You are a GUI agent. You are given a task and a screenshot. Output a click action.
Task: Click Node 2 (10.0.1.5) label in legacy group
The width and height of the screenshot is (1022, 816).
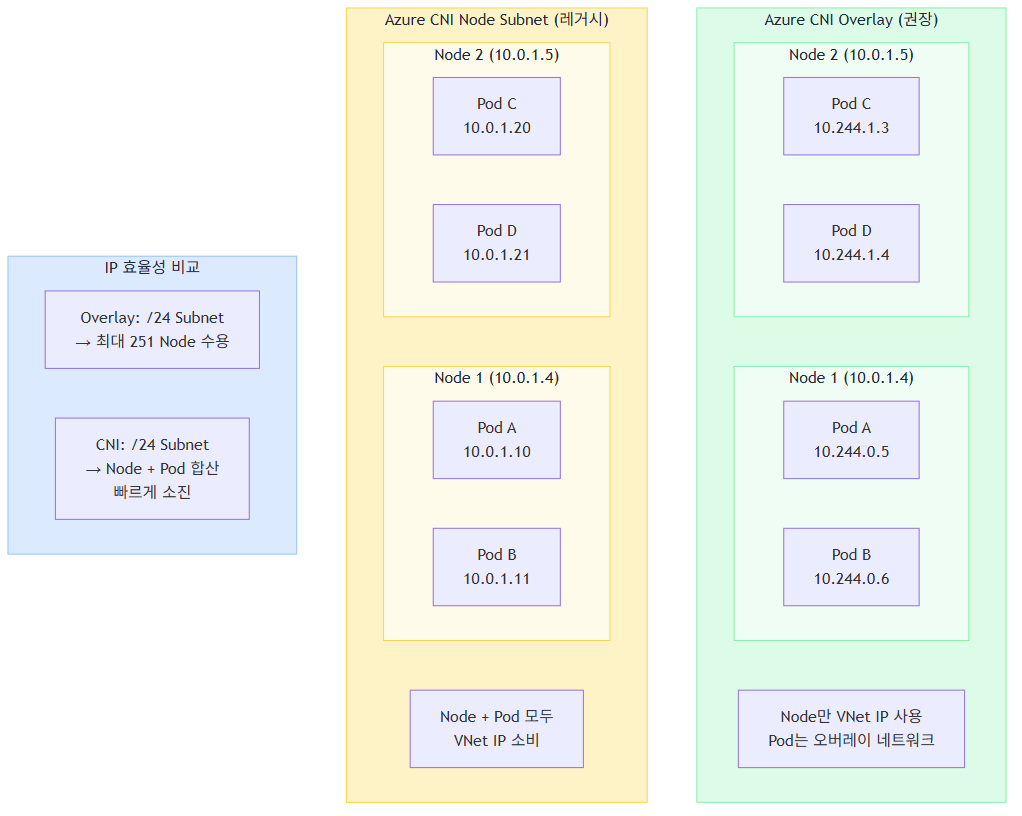tap(497, 55)
